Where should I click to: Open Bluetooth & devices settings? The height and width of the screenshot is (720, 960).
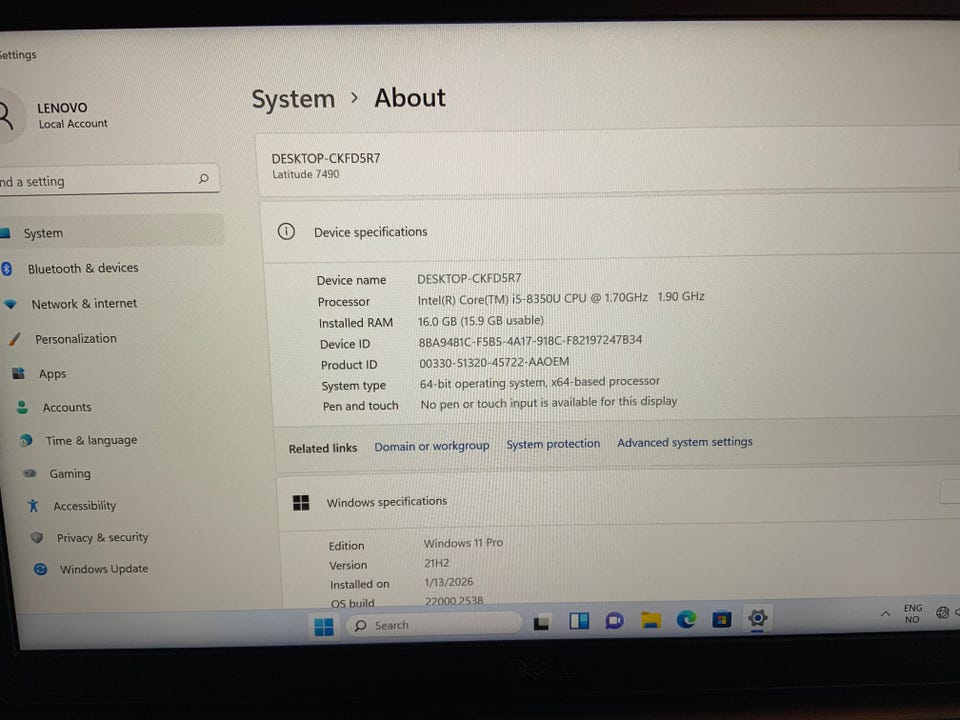point(83,268)
